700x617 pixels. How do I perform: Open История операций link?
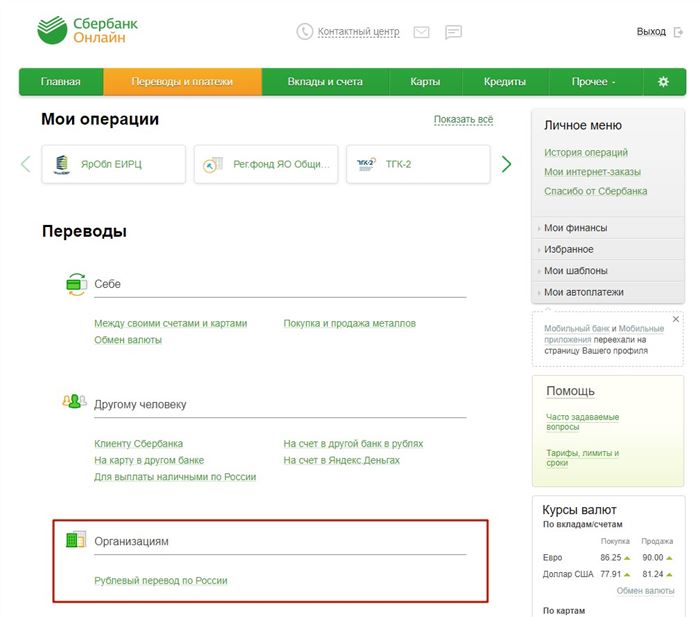pyautogui.click(x=586, y=153)
